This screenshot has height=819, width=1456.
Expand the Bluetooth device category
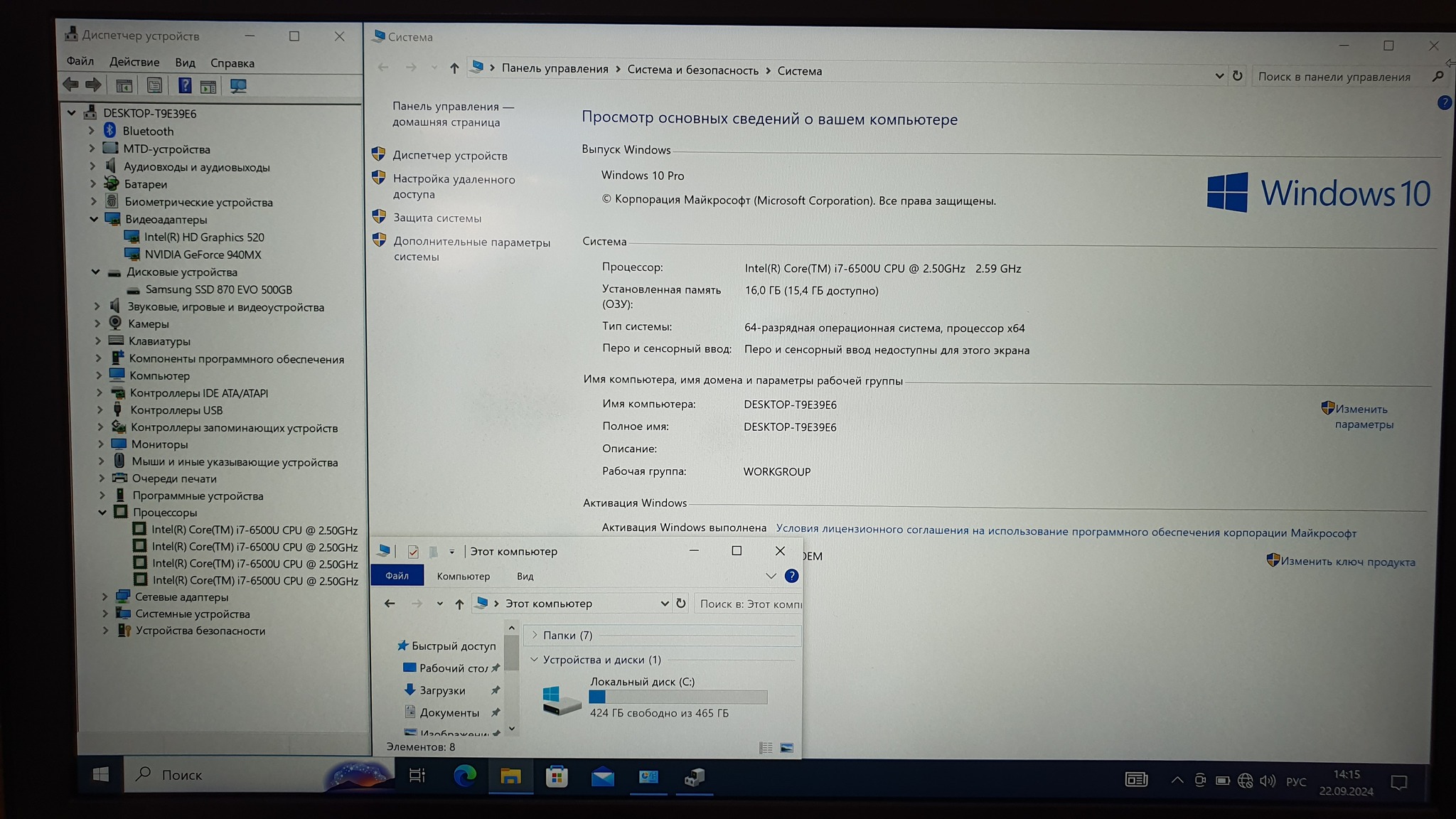[92, 131]
